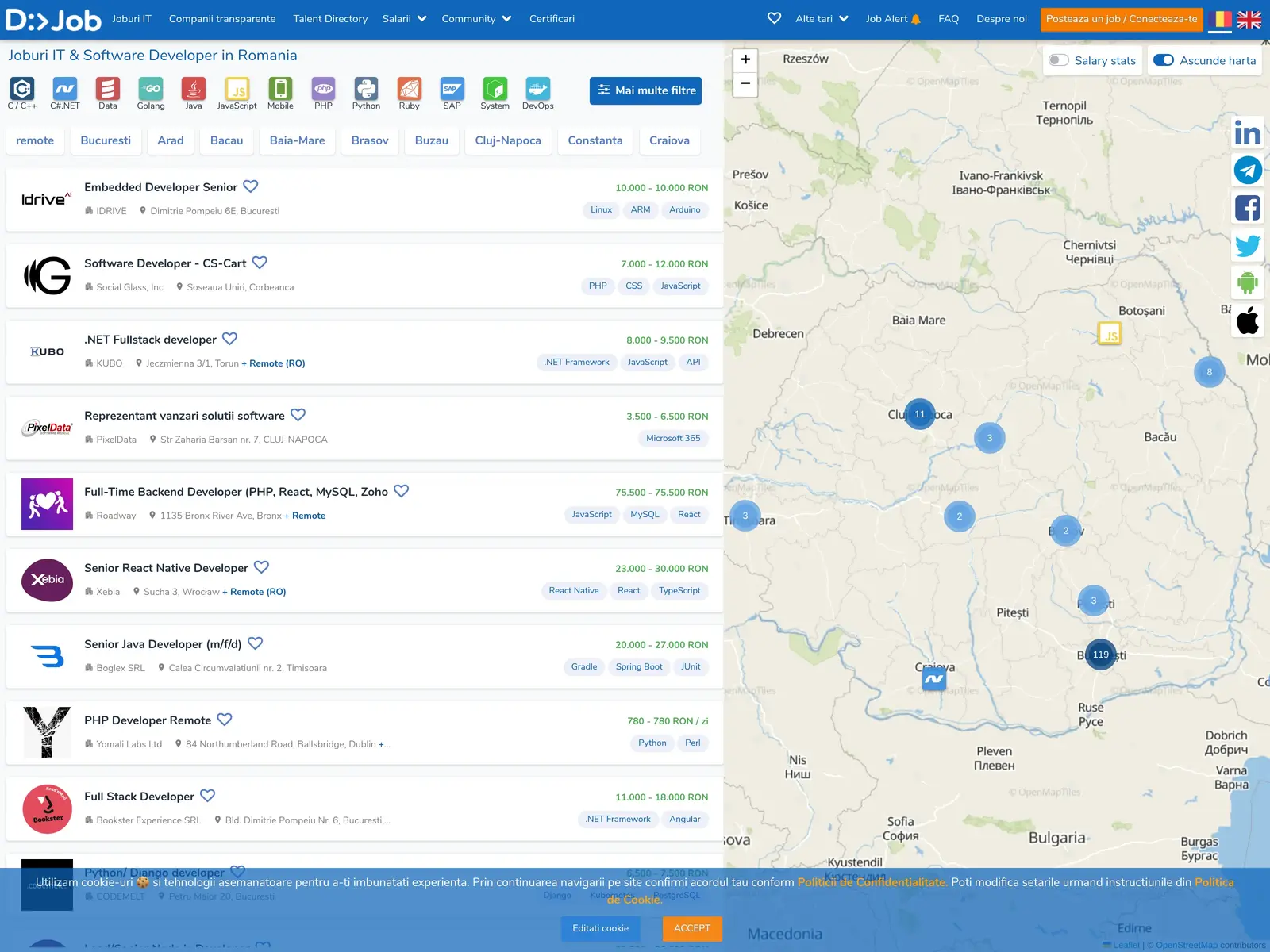Select the Java category icon
Image resolution: width=1270 pixels, height=952 pixels.
(x=194, y=88)
